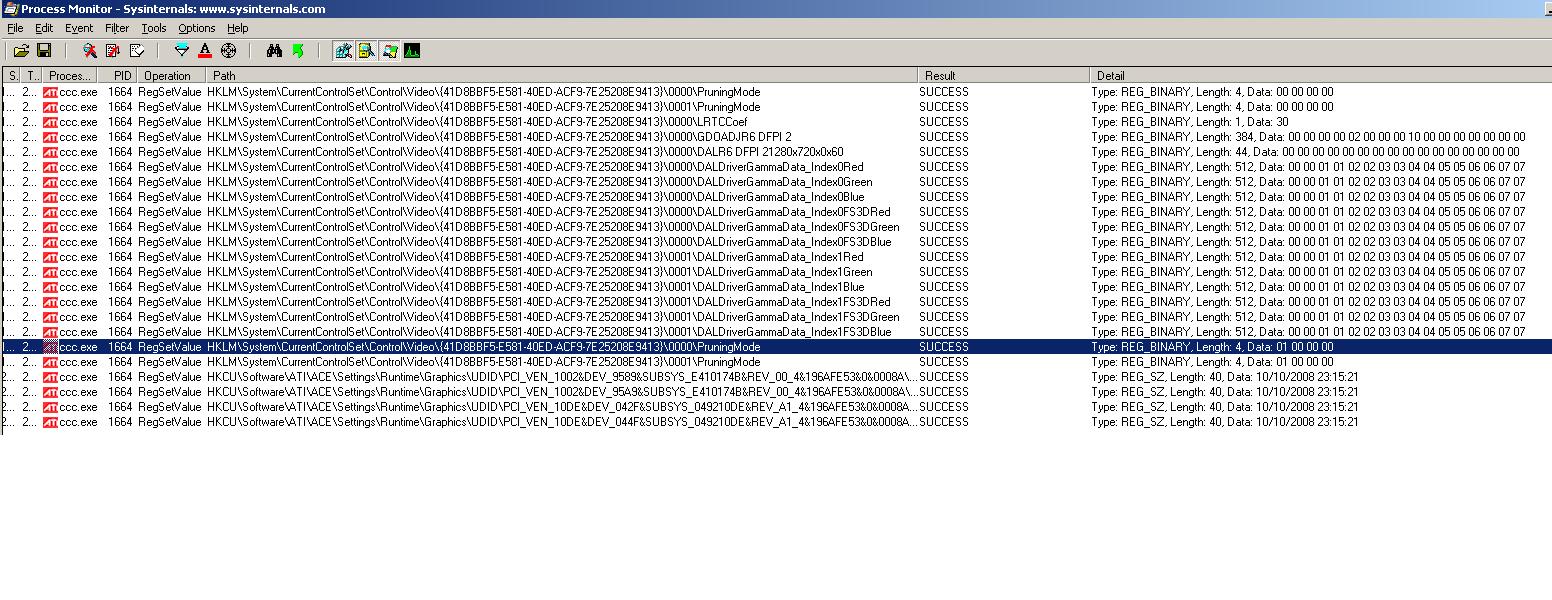This screenshot has width=1552, height=600.
Task: Click detail 'Length: 44' of the DALR6 row
Action: (x=1221, y=152)
